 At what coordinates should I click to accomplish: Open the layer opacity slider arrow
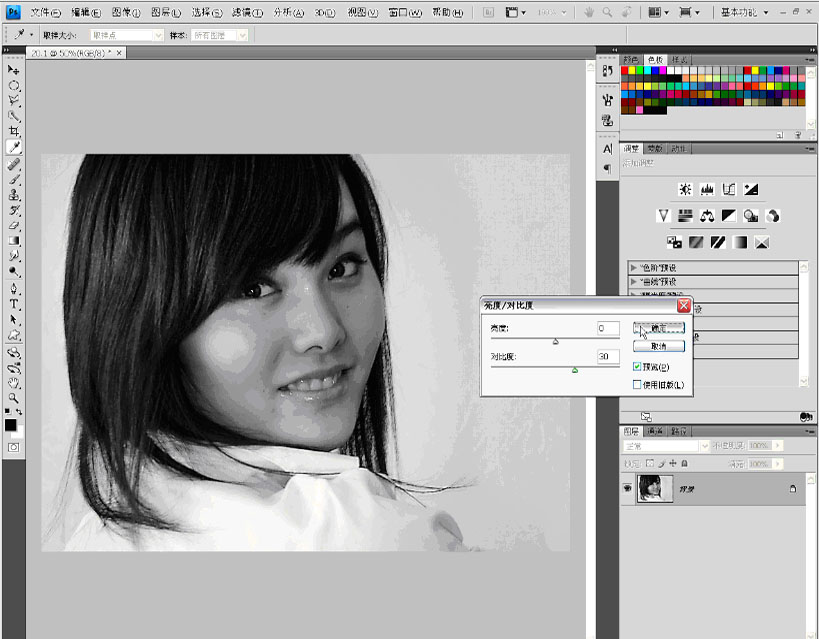[x=778, y=446]
